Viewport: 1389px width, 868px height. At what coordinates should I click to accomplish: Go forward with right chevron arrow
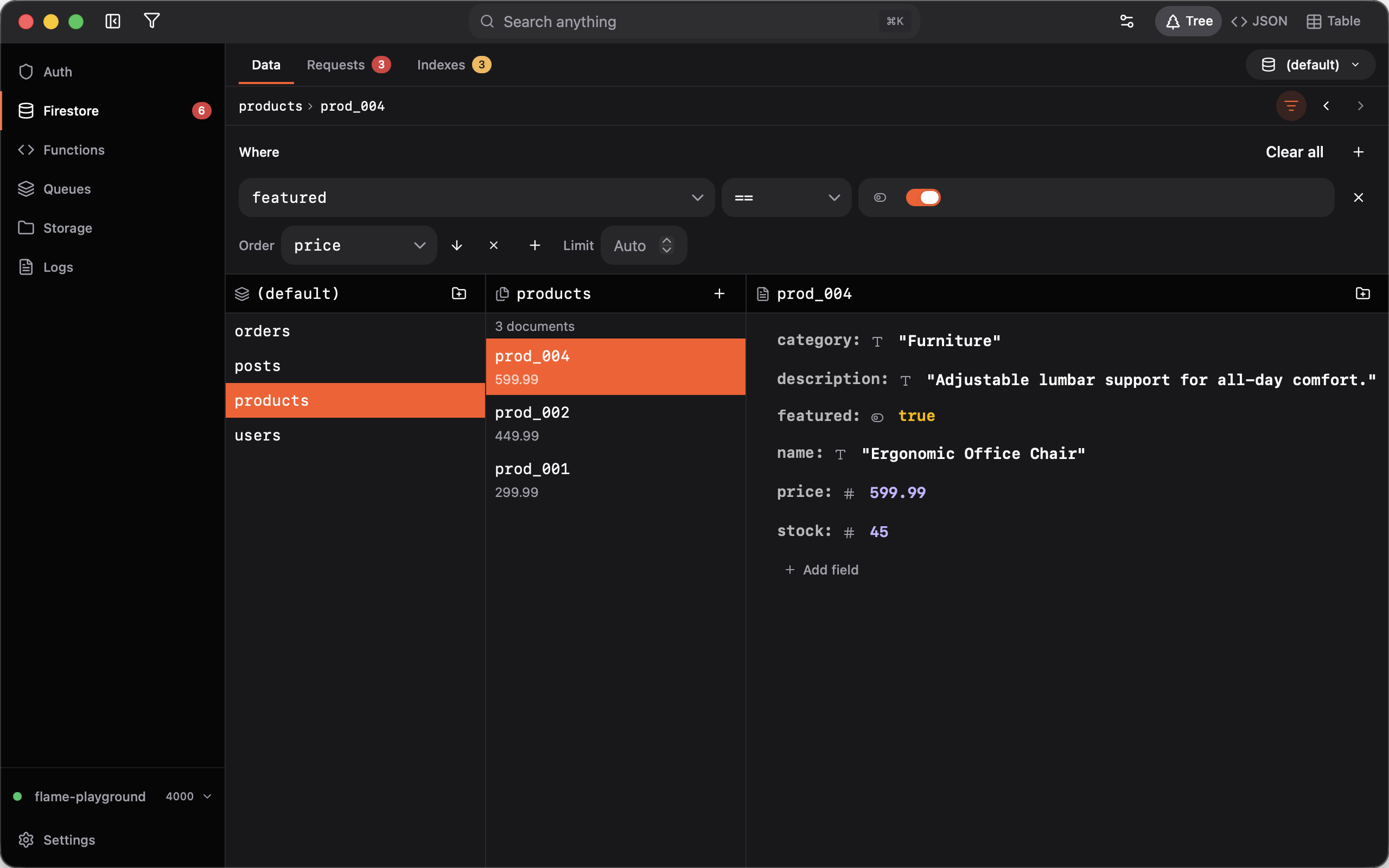click(1360, 106)
